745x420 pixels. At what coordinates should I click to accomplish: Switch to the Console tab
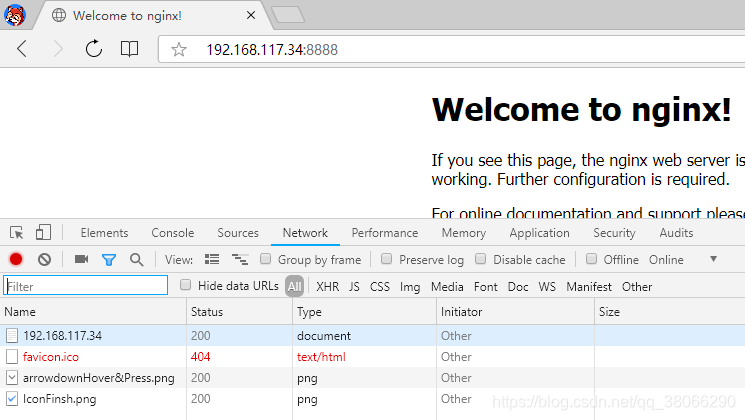click(x=172, y=233)
